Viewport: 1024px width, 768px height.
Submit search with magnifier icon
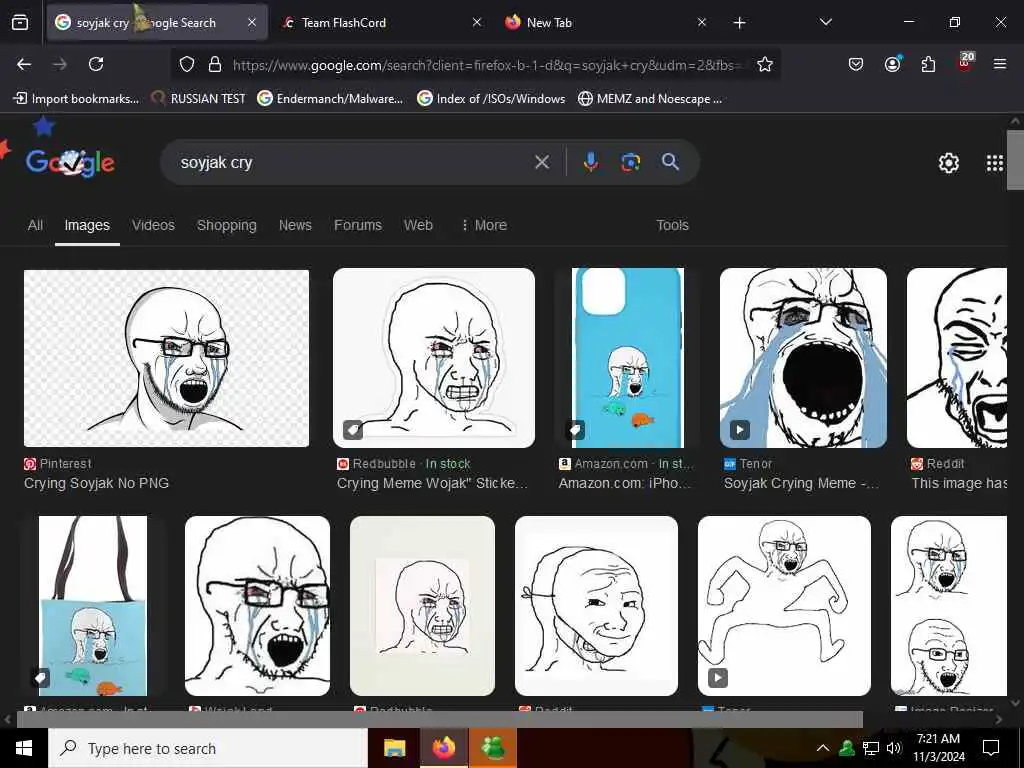coord(670,162)
